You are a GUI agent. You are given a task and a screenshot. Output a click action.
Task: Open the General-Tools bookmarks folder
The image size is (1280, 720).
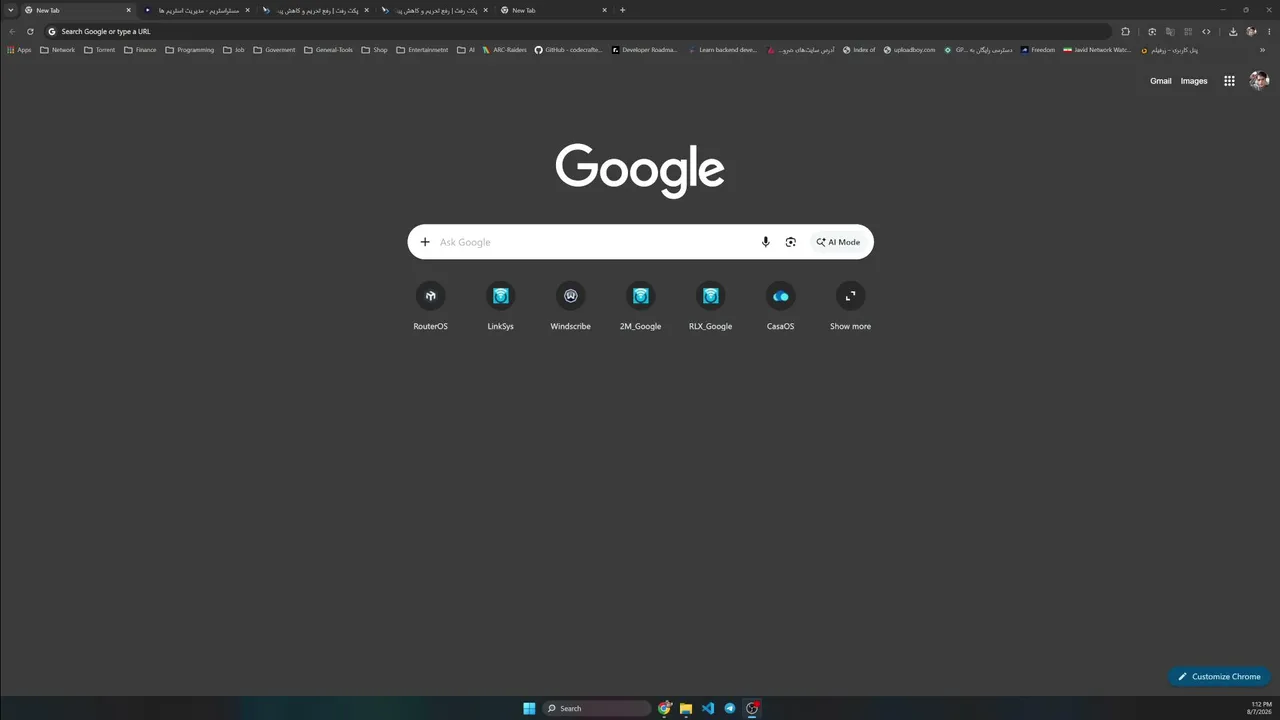pos(328,50)
